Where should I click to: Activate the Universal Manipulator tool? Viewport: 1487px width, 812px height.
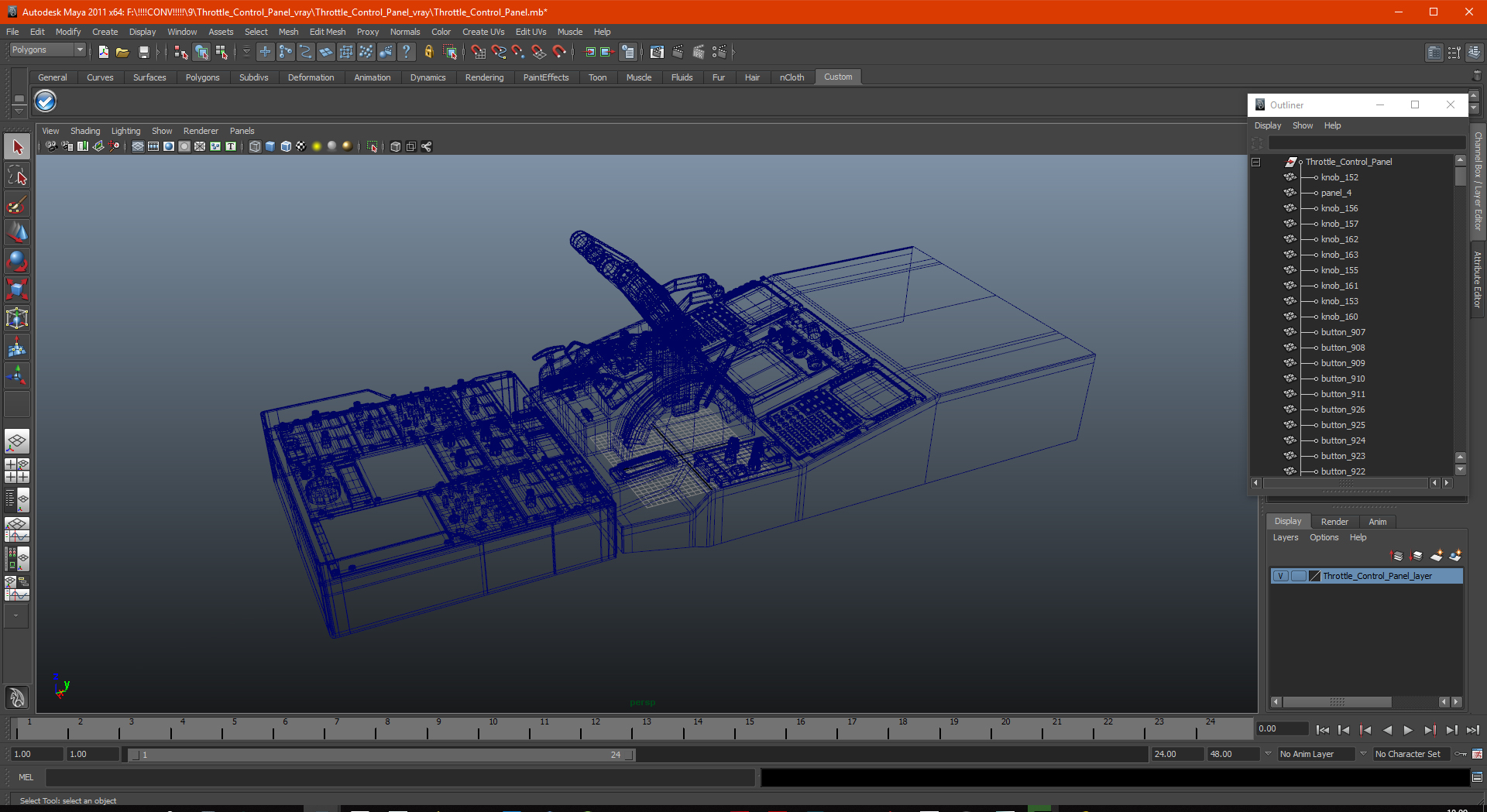pyautogui.click(x=17, y=318)
